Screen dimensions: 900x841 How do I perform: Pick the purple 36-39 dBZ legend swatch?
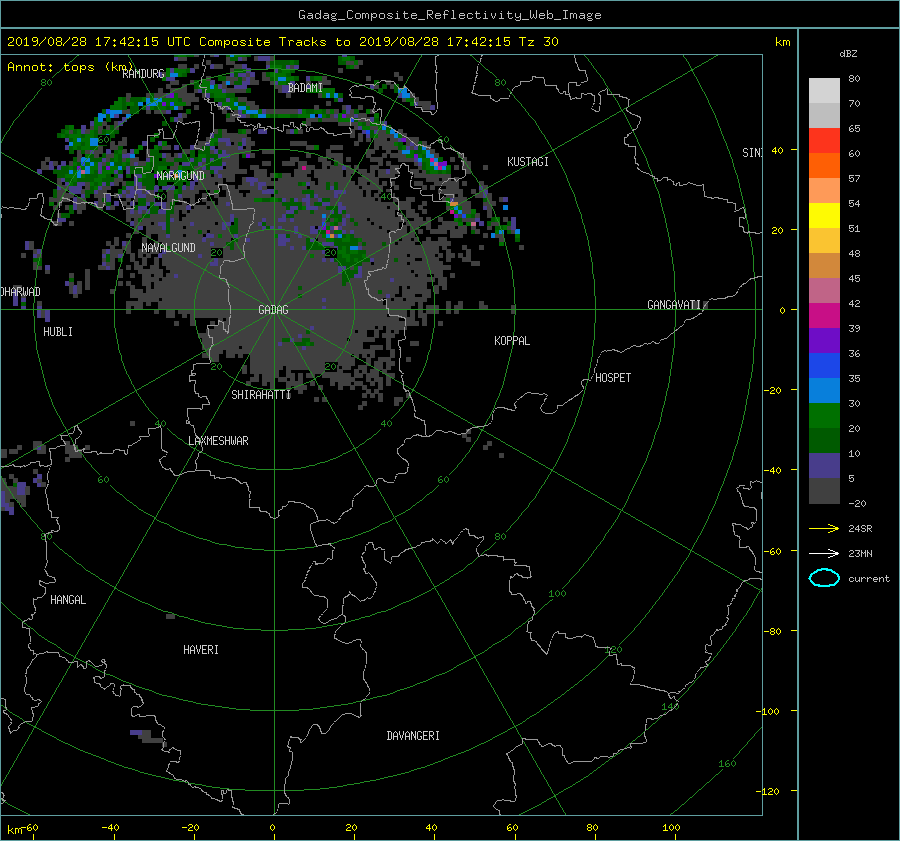pos(824,341)
